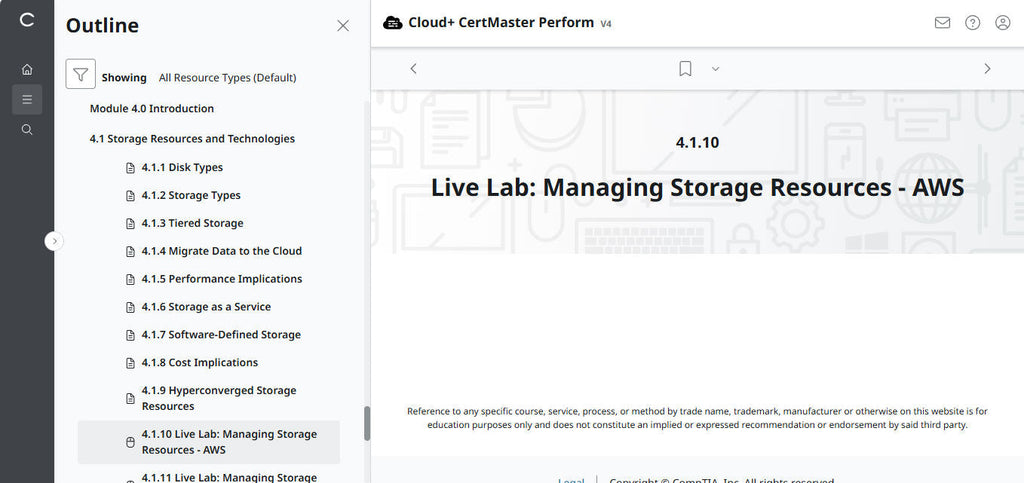
Task: Open 4.1.8 Cost Implications
Action: [199, 362]
